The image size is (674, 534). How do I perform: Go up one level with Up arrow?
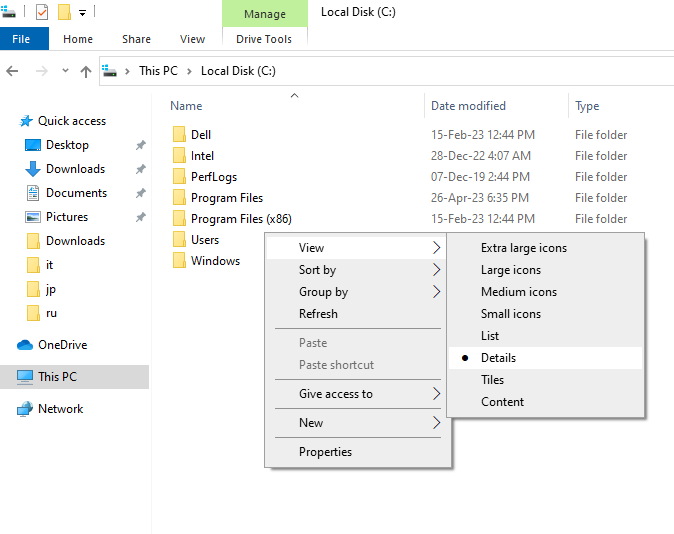click(x=86, y=71)
